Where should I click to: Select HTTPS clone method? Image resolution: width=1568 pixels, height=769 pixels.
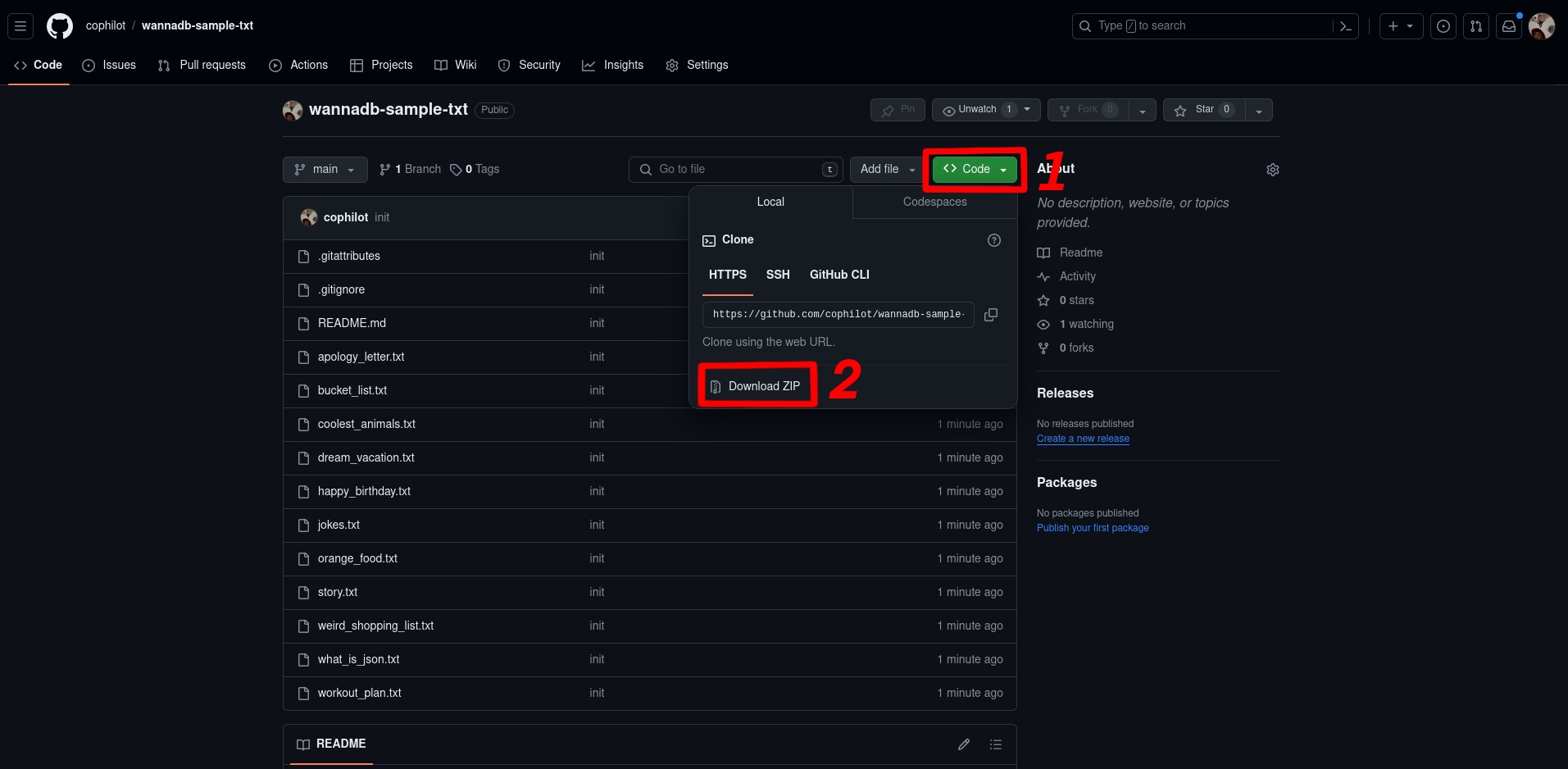[x=728, y=275]
